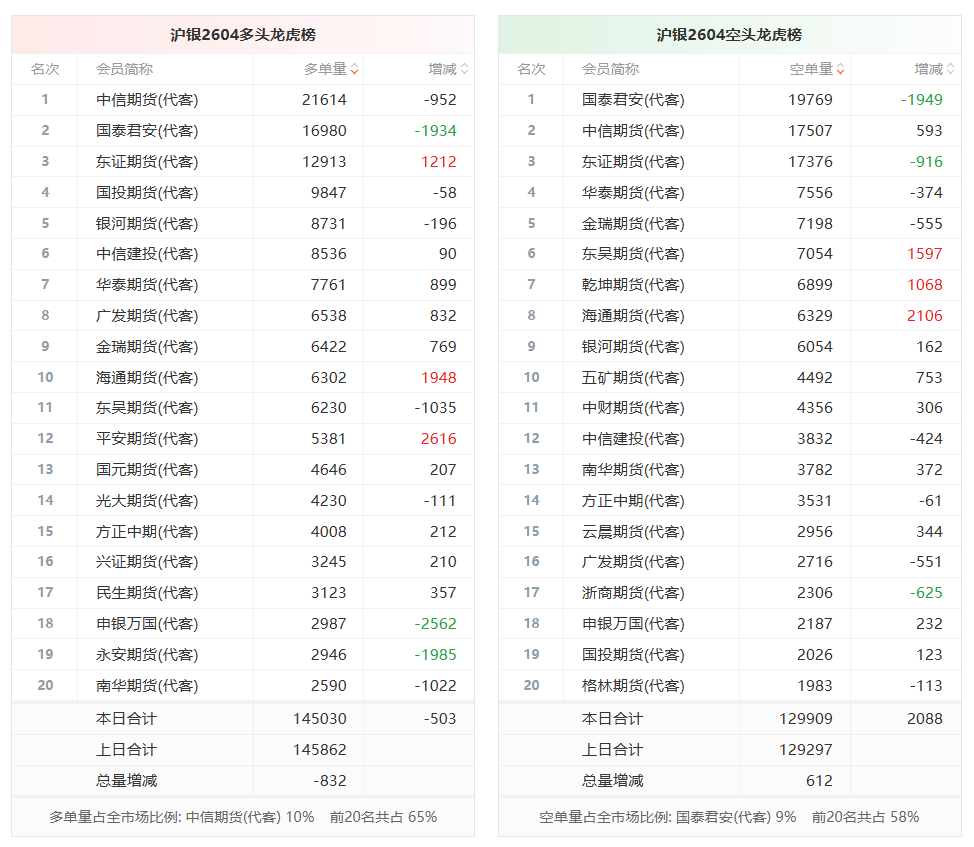
Task: Select 国泰君安(代客) in short table rank 1
Action: 634,100
